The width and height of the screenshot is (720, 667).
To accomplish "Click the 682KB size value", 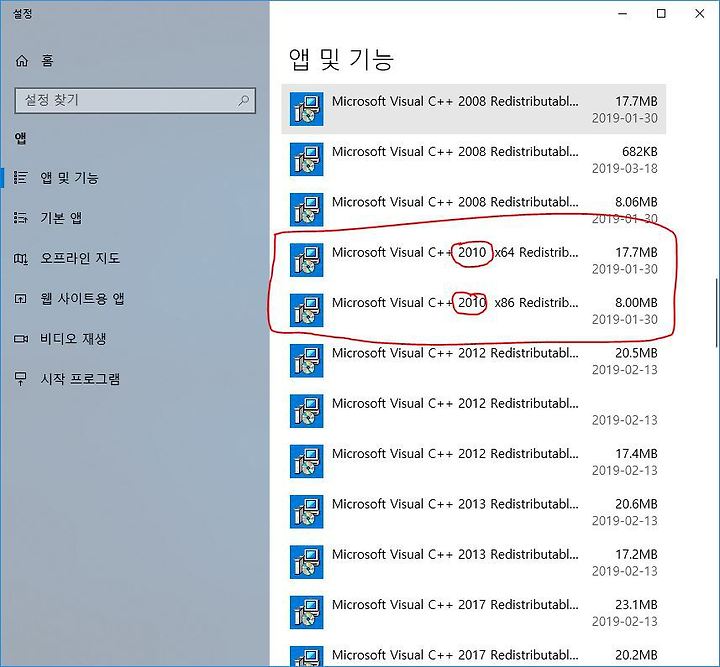I will [640, 151].
